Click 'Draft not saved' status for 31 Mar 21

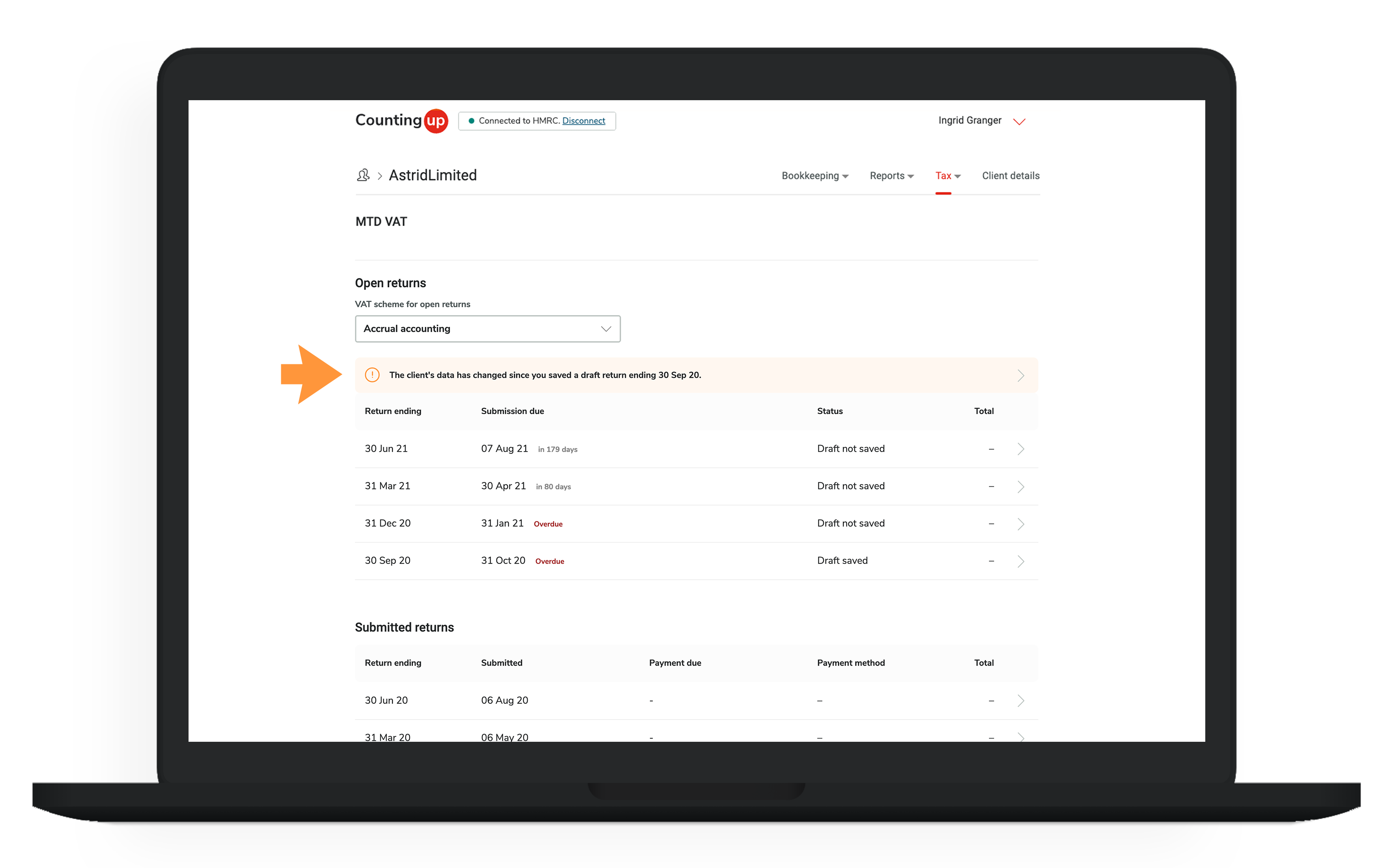tap(851, 486)
